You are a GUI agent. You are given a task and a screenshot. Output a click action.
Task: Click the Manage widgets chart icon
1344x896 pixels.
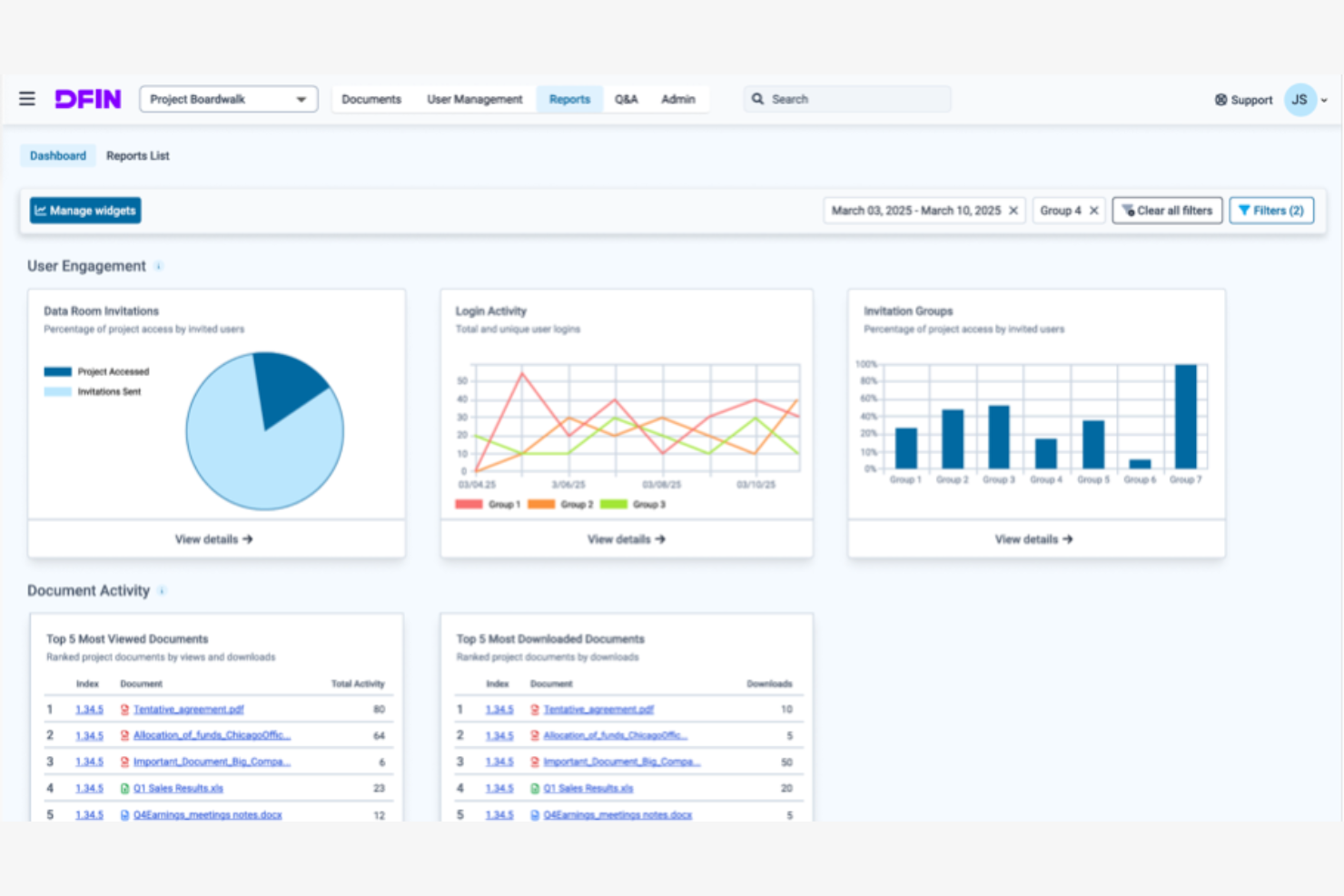click(42, 210)
